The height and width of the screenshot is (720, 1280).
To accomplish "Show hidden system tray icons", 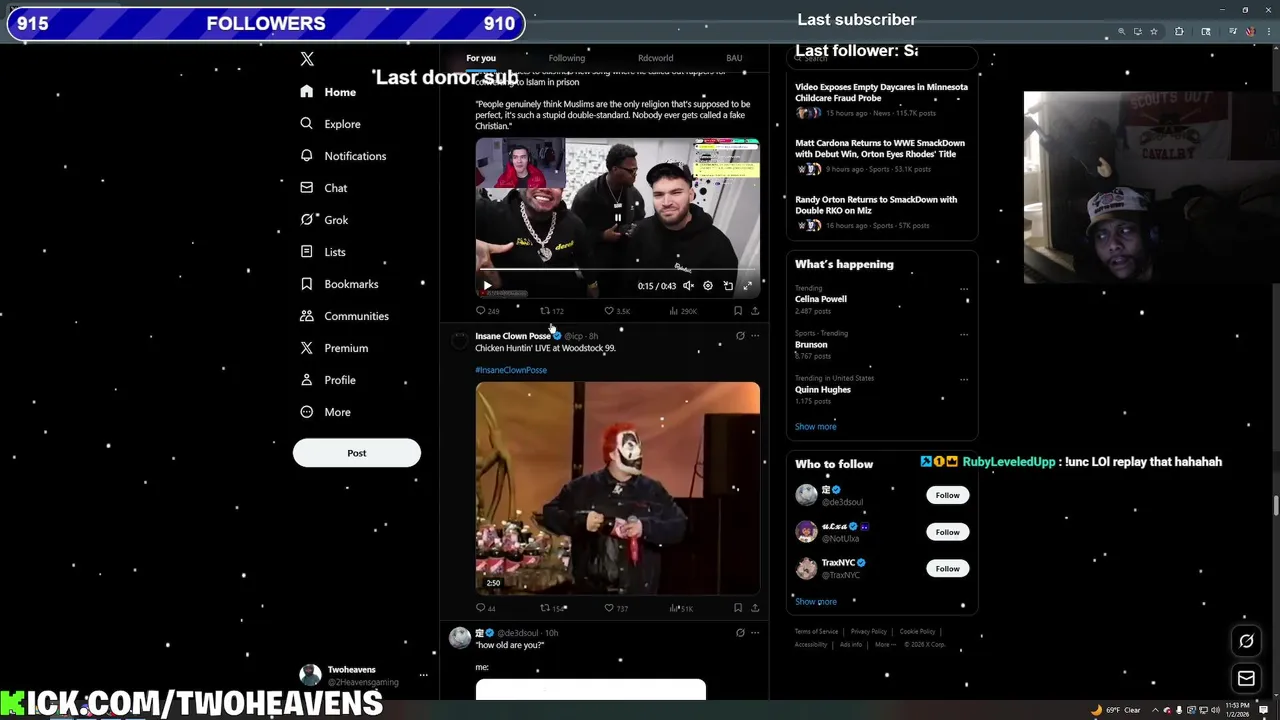I will pos(1154,710).
